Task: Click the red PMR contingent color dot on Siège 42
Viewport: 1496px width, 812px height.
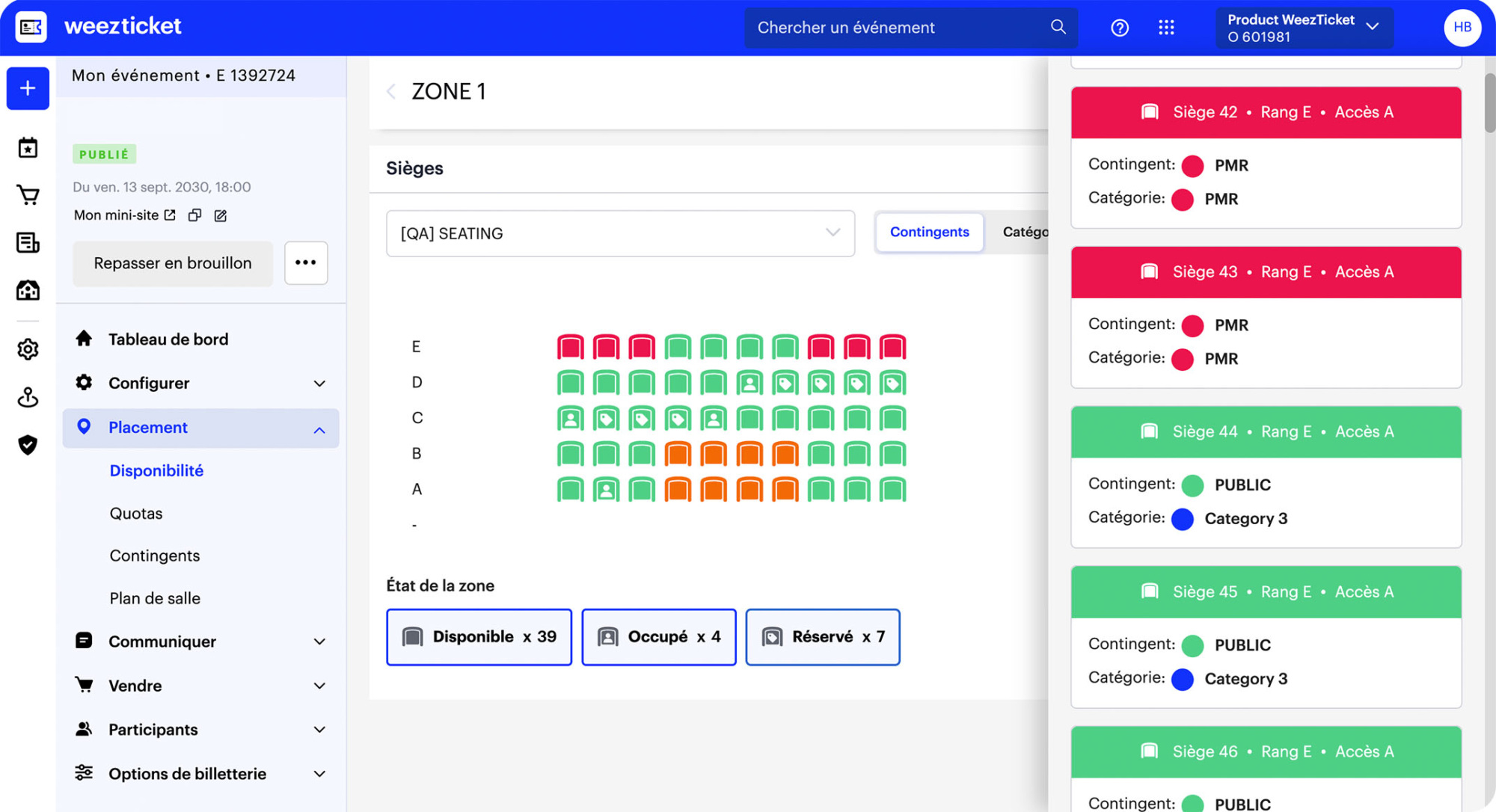Action: pos(1192,165)
